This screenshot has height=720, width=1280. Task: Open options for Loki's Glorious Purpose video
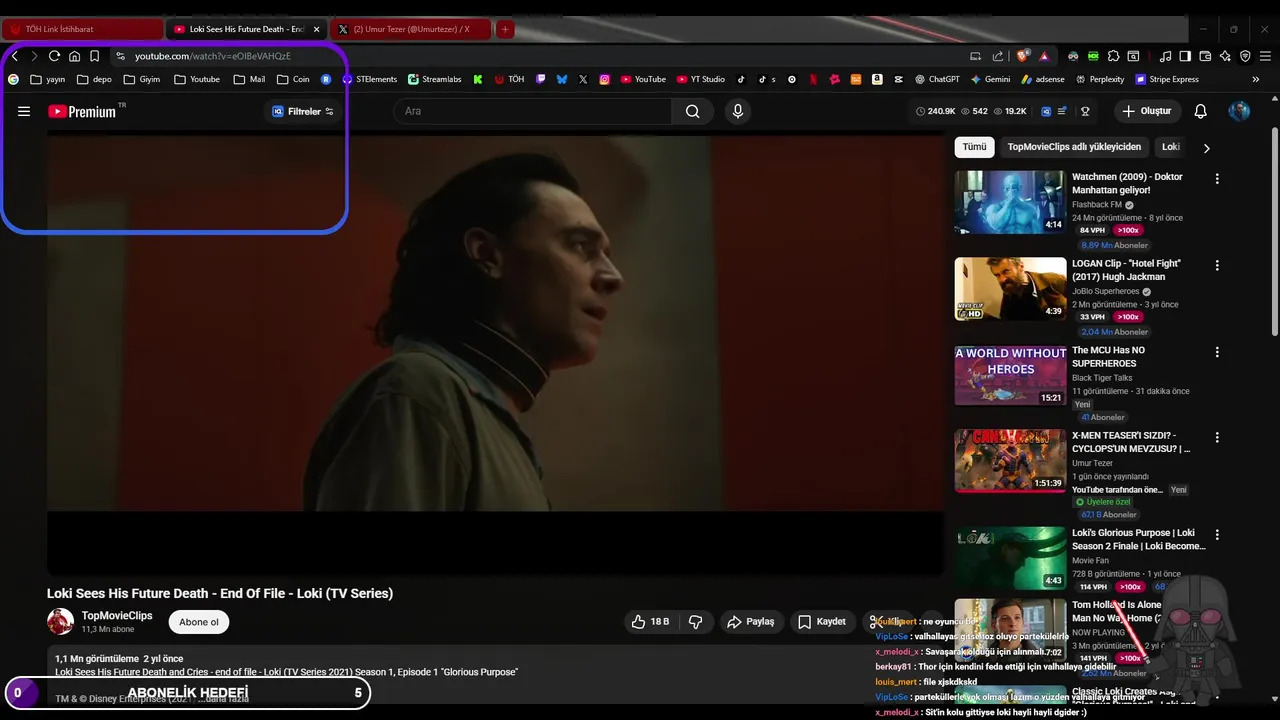1217,535
